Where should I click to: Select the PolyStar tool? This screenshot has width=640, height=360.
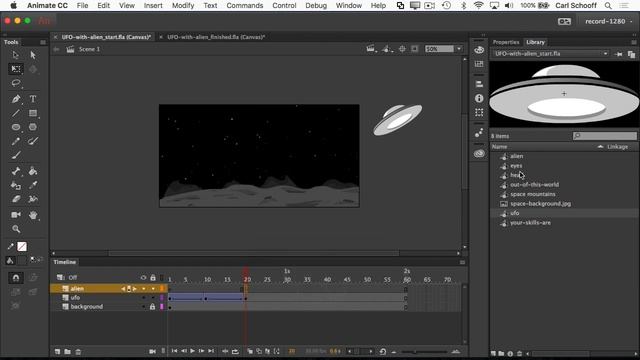(x=33, y=127)
